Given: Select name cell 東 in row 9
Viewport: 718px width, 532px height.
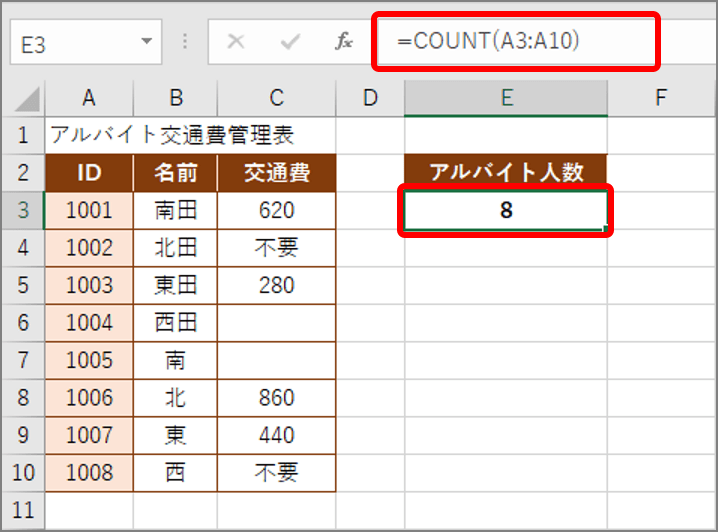Looking at the screenshot, I should [x=175, y=435].
